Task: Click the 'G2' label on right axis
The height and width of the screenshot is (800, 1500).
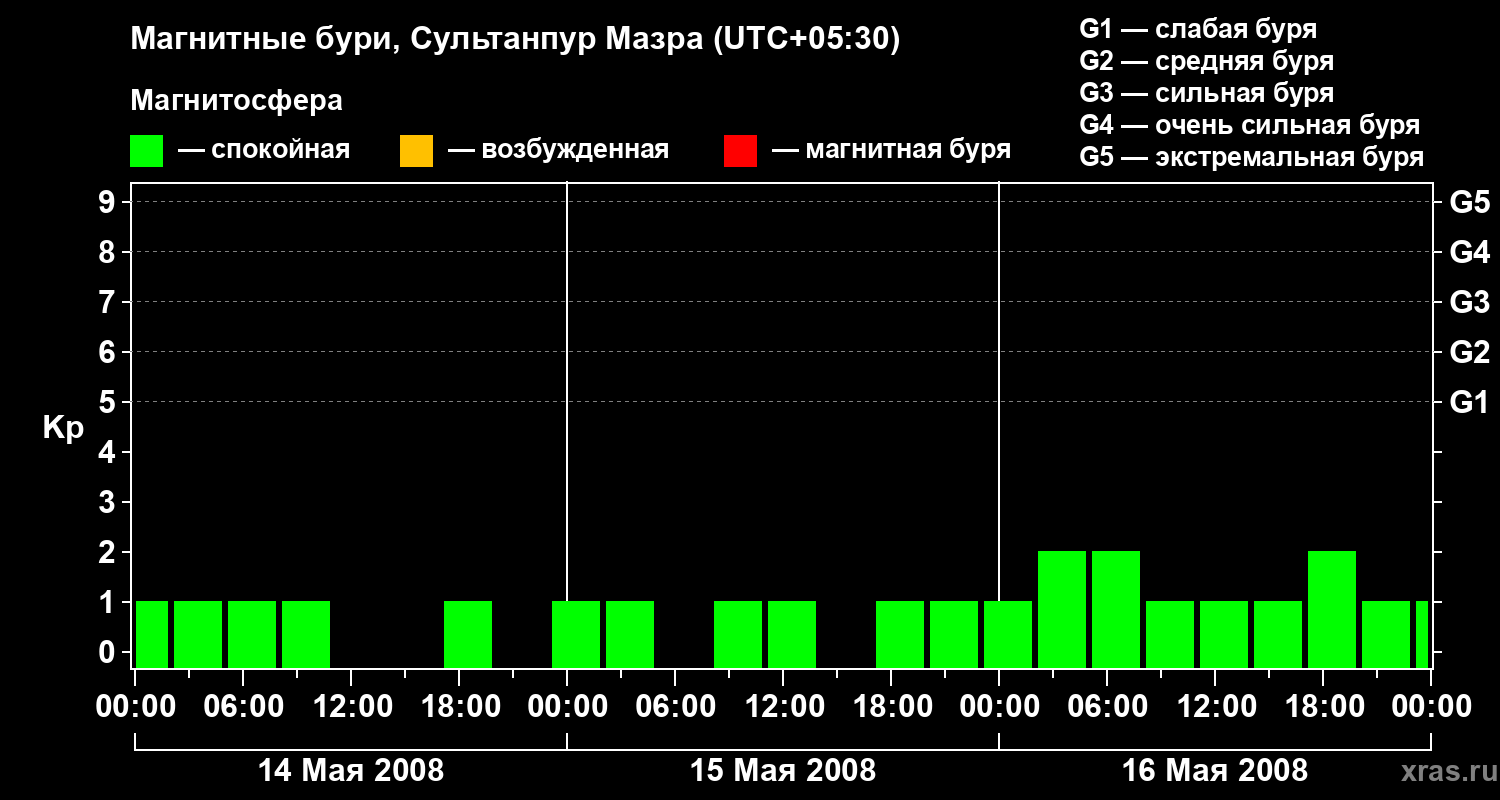Action: click(1469, 352)
